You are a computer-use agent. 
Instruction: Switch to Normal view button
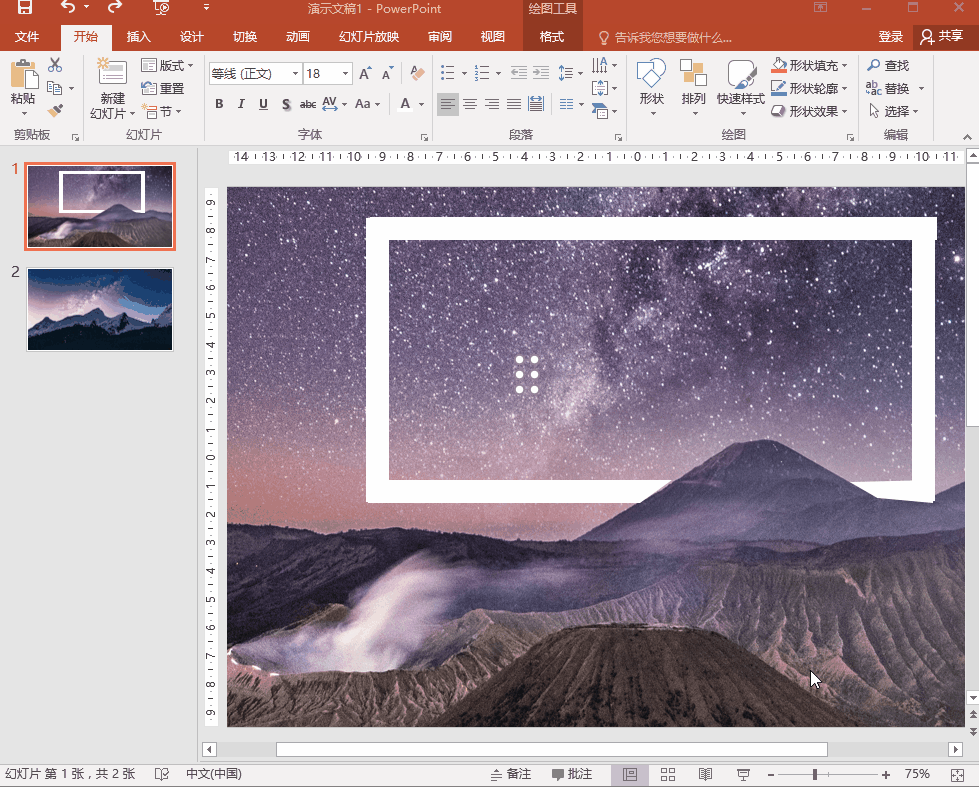[x=630, y=775]
